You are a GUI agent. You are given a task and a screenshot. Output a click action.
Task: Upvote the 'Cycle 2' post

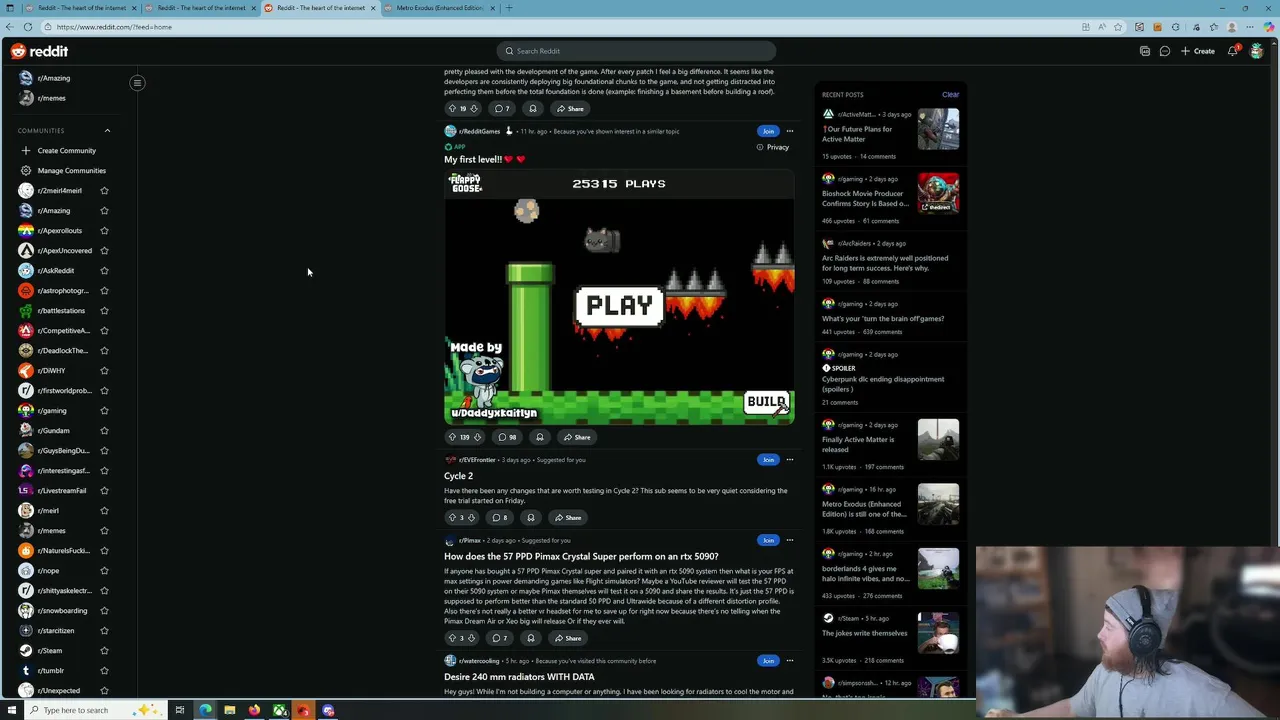[452, 518]
